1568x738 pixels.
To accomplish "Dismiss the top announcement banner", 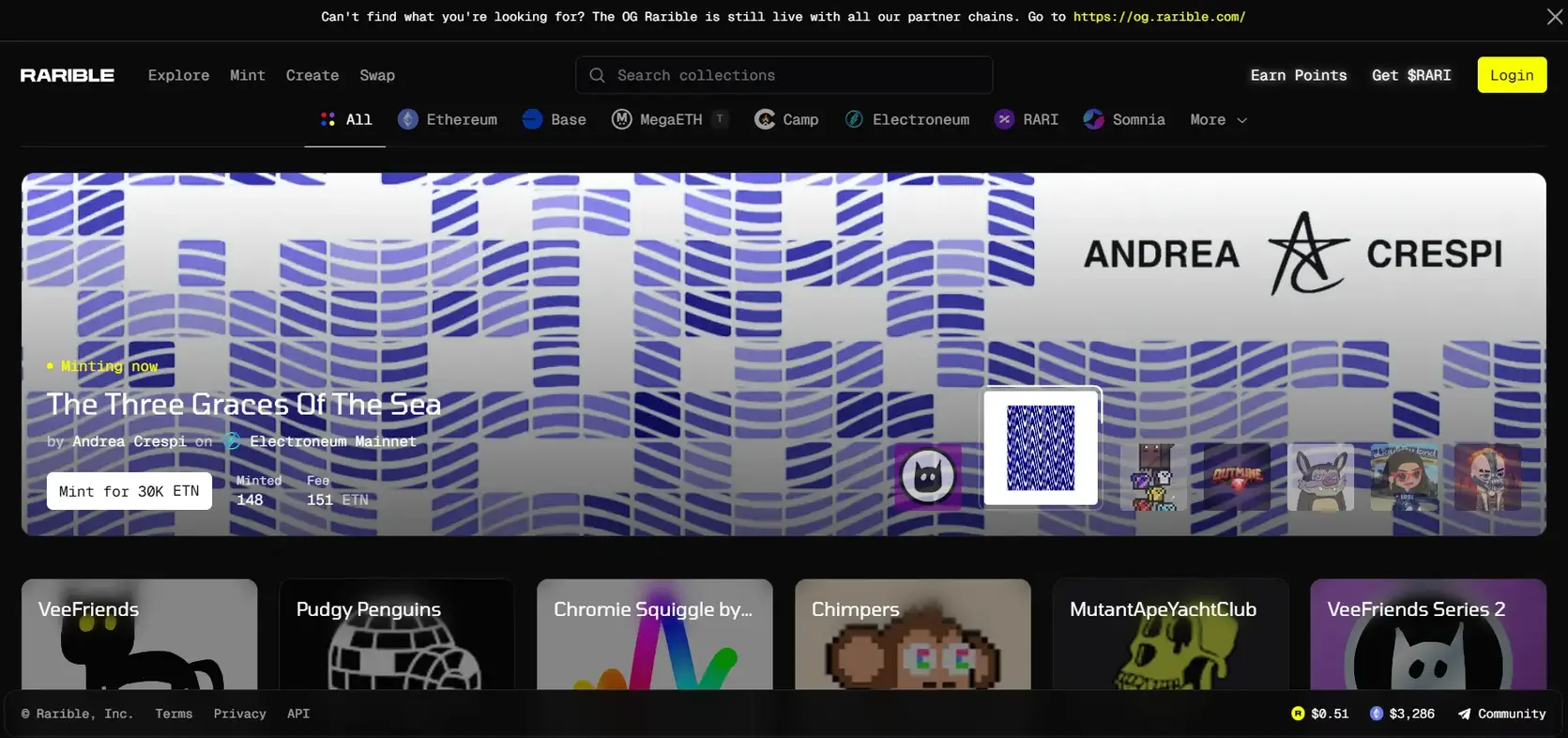I will (x=1555, y=17).
